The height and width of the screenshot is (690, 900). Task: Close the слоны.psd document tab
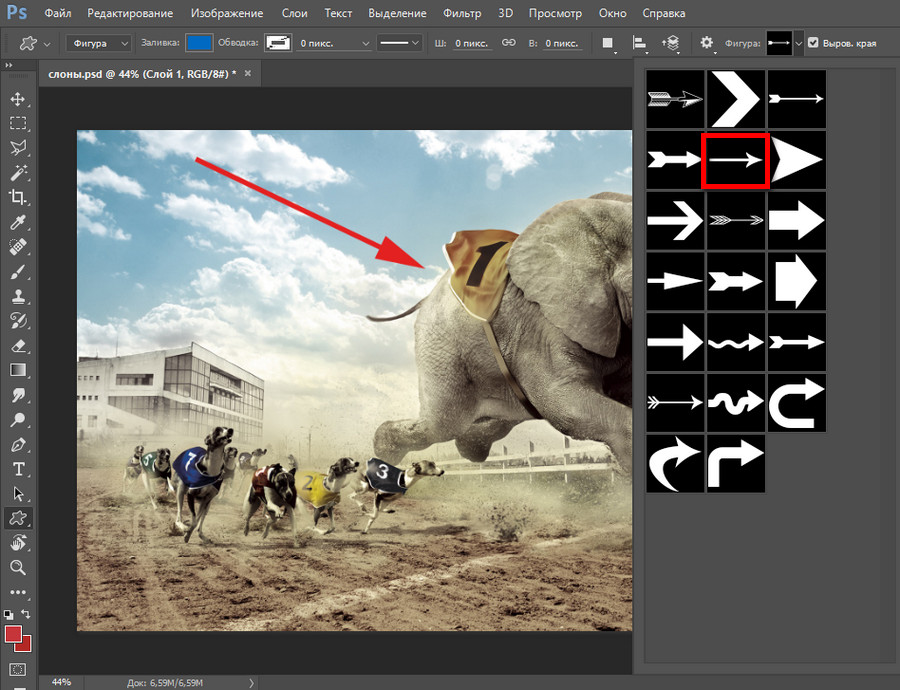(248, 74)
